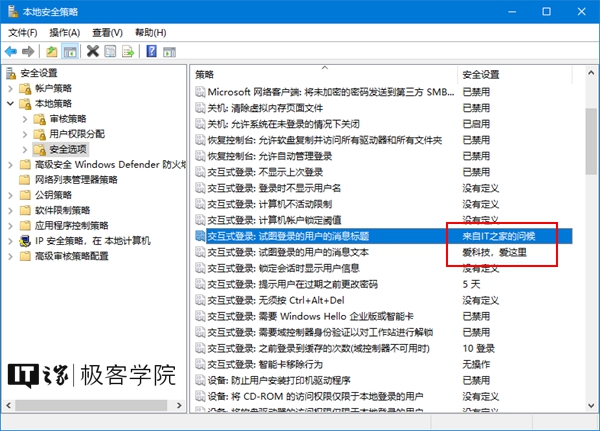The width and height of the screenshot is (600, 431).
Task: Expand the 公钥策略 node
Action: [10, 195]
